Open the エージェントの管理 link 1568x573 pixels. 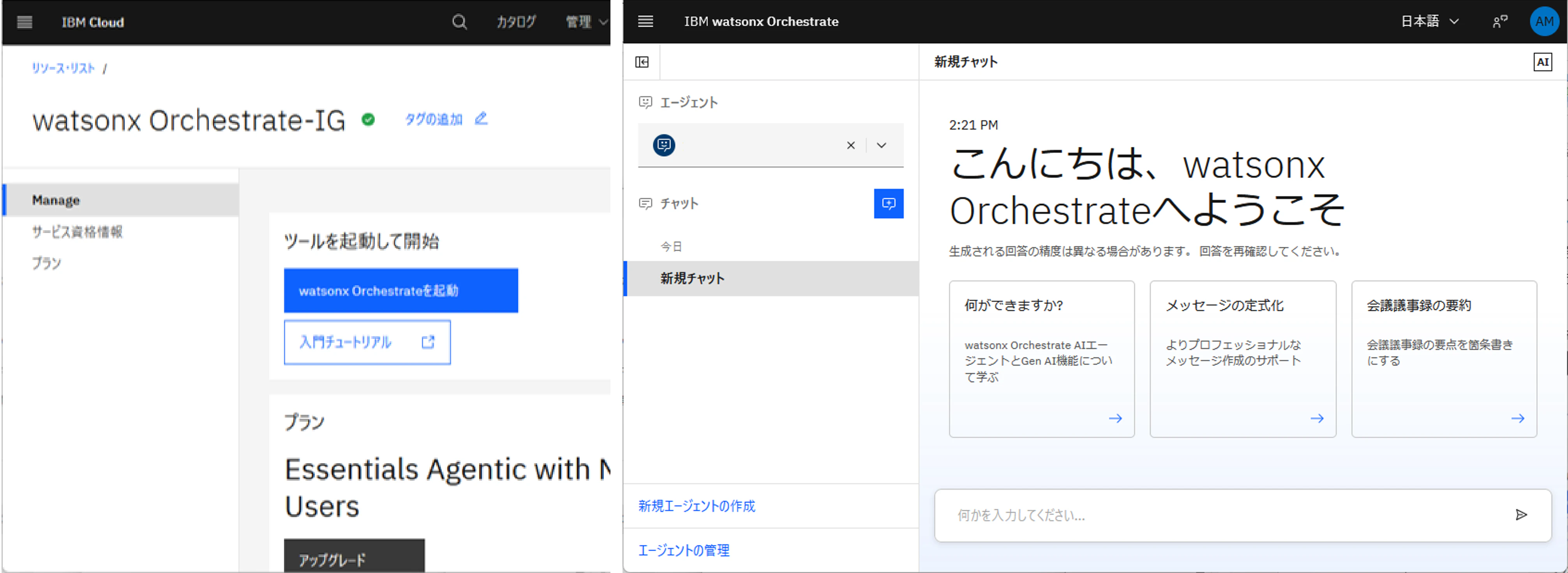pyautogui.click(x=684, y=550)
